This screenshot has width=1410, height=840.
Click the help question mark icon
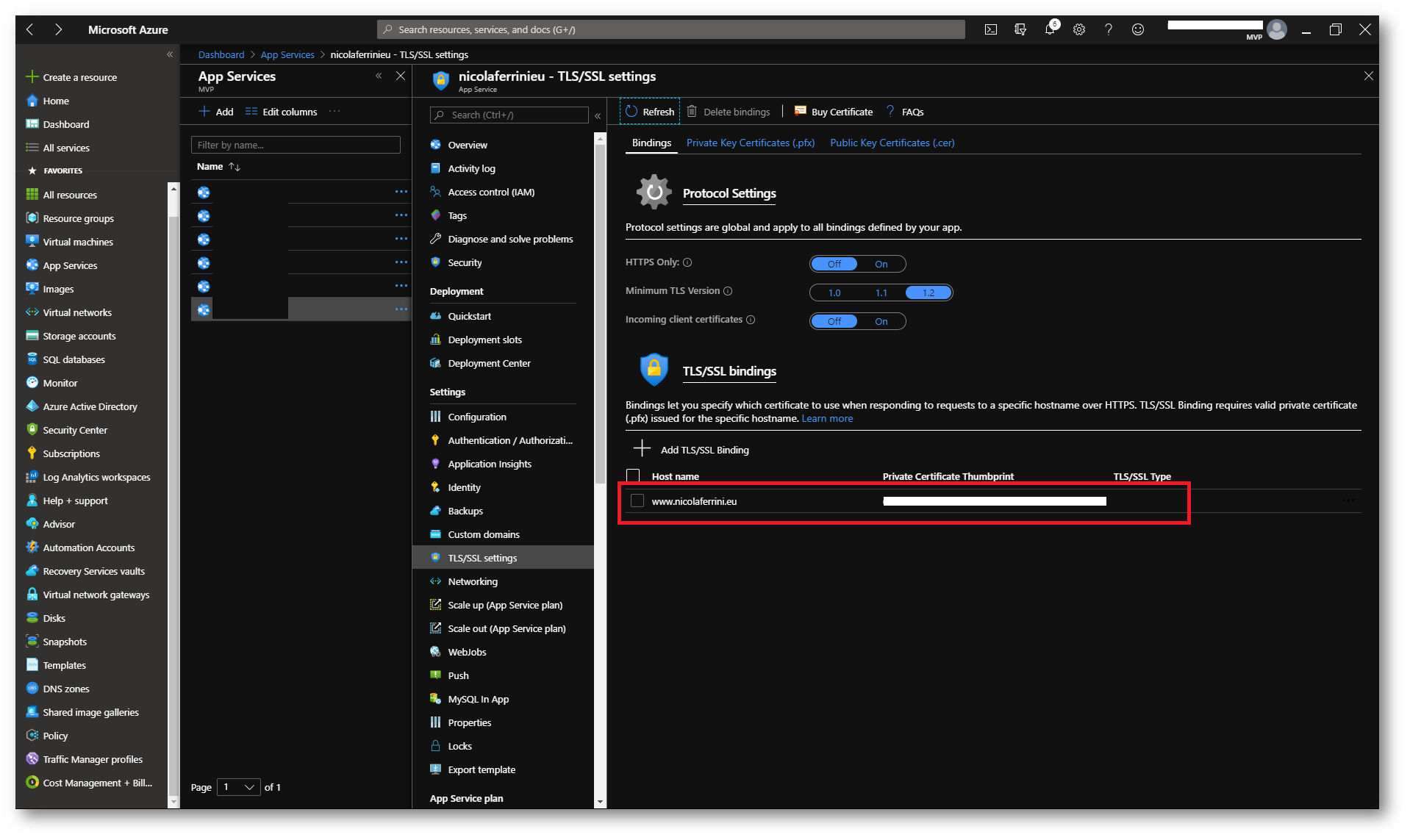[x=1108, y=29]
